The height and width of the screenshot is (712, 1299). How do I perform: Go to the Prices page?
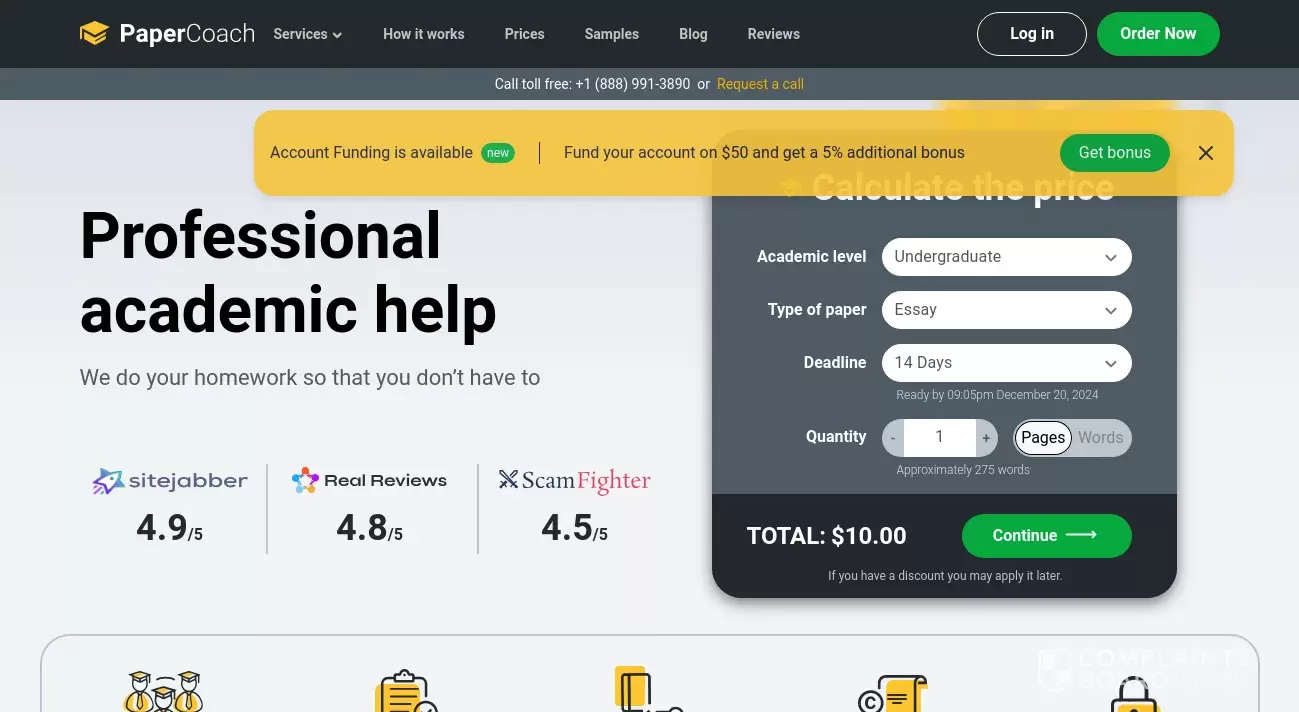[x=524, y=34]
